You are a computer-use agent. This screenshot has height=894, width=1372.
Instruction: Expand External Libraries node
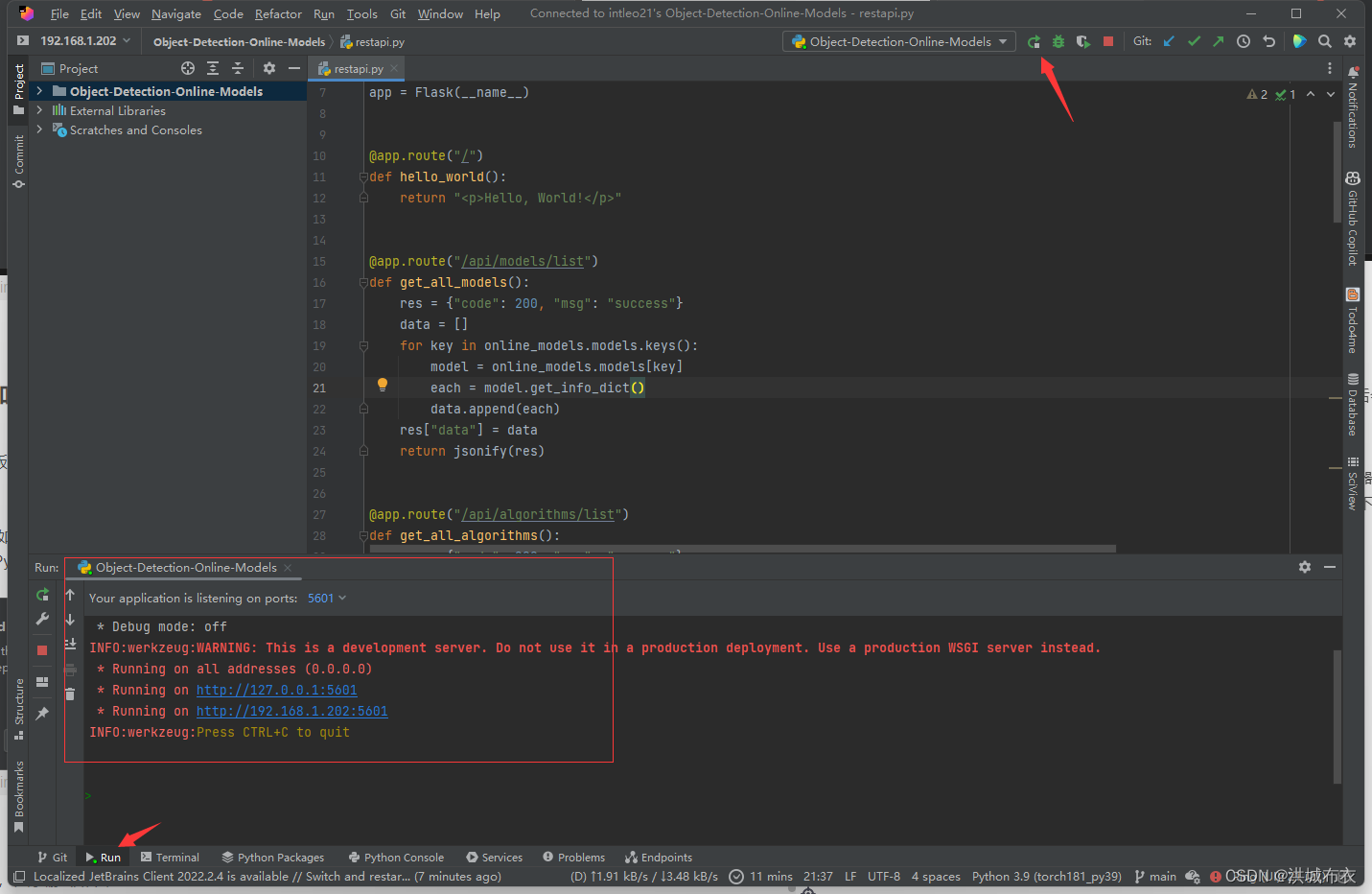click(39, 110)
